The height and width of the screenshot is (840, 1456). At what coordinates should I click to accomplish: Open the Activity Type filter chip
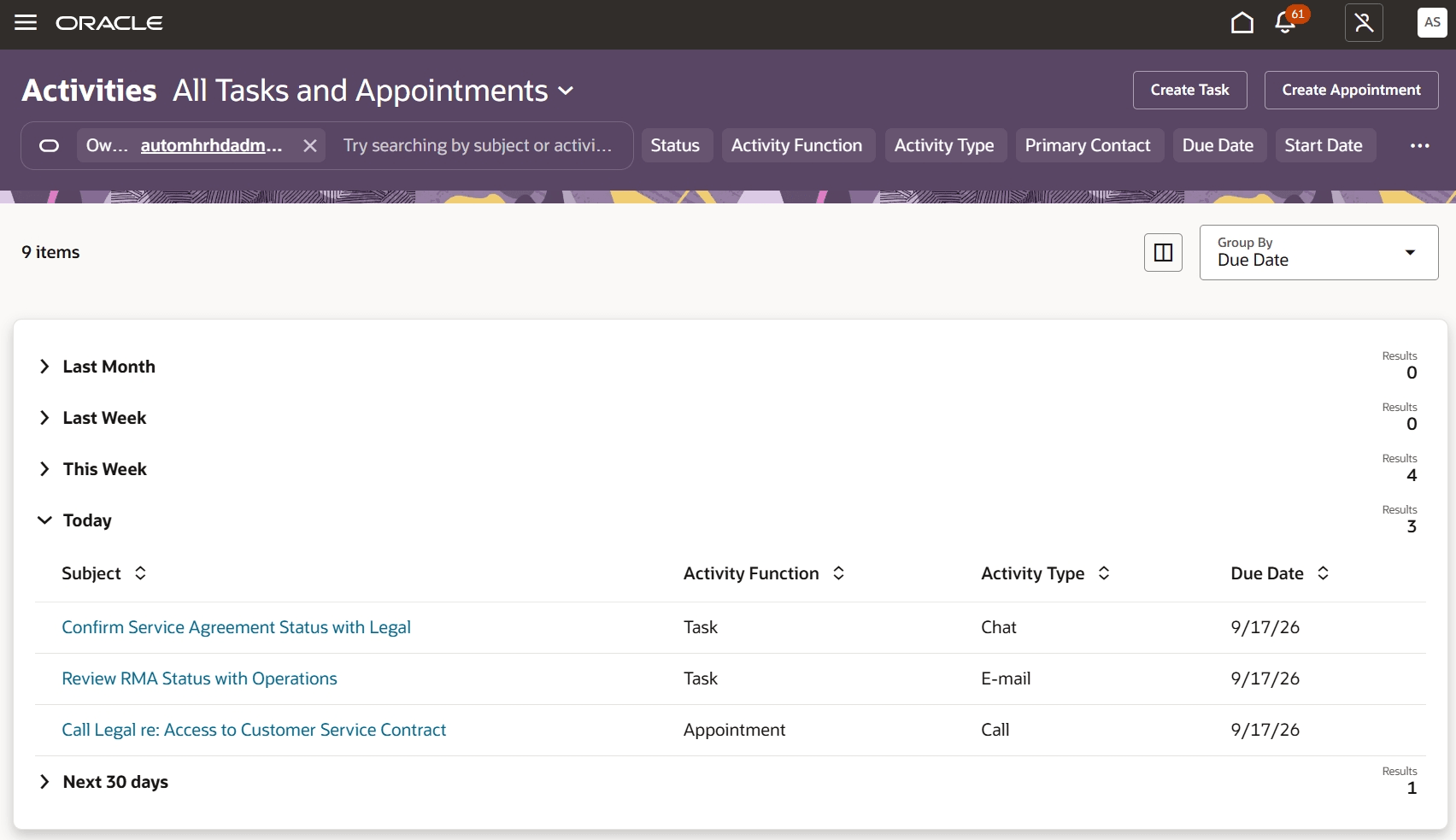tap(944, 146)
